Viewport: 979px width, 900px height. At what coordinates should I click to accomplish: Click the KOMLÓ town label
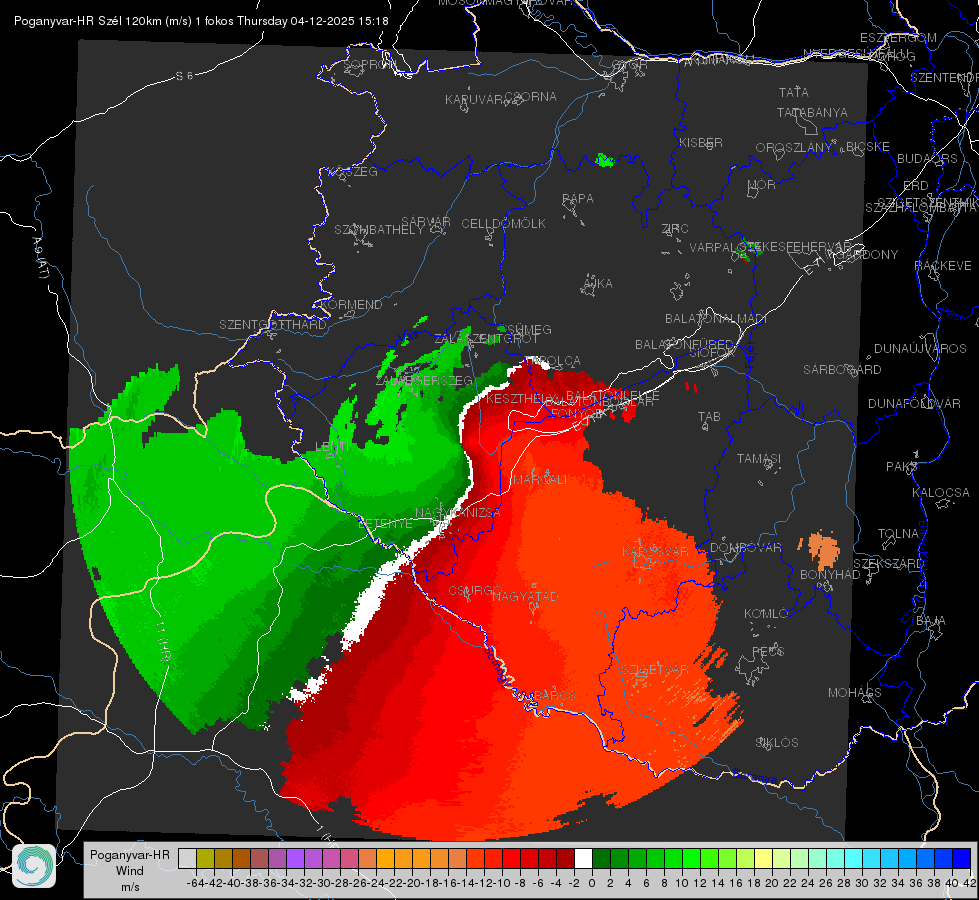tap(765, 614)
